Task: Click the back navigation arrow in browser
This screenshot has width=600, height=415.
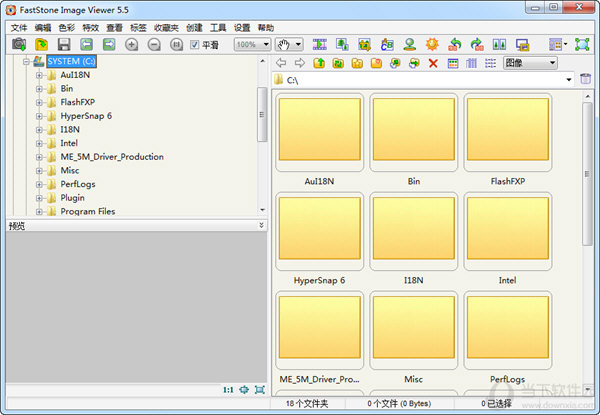Action: 281,63
